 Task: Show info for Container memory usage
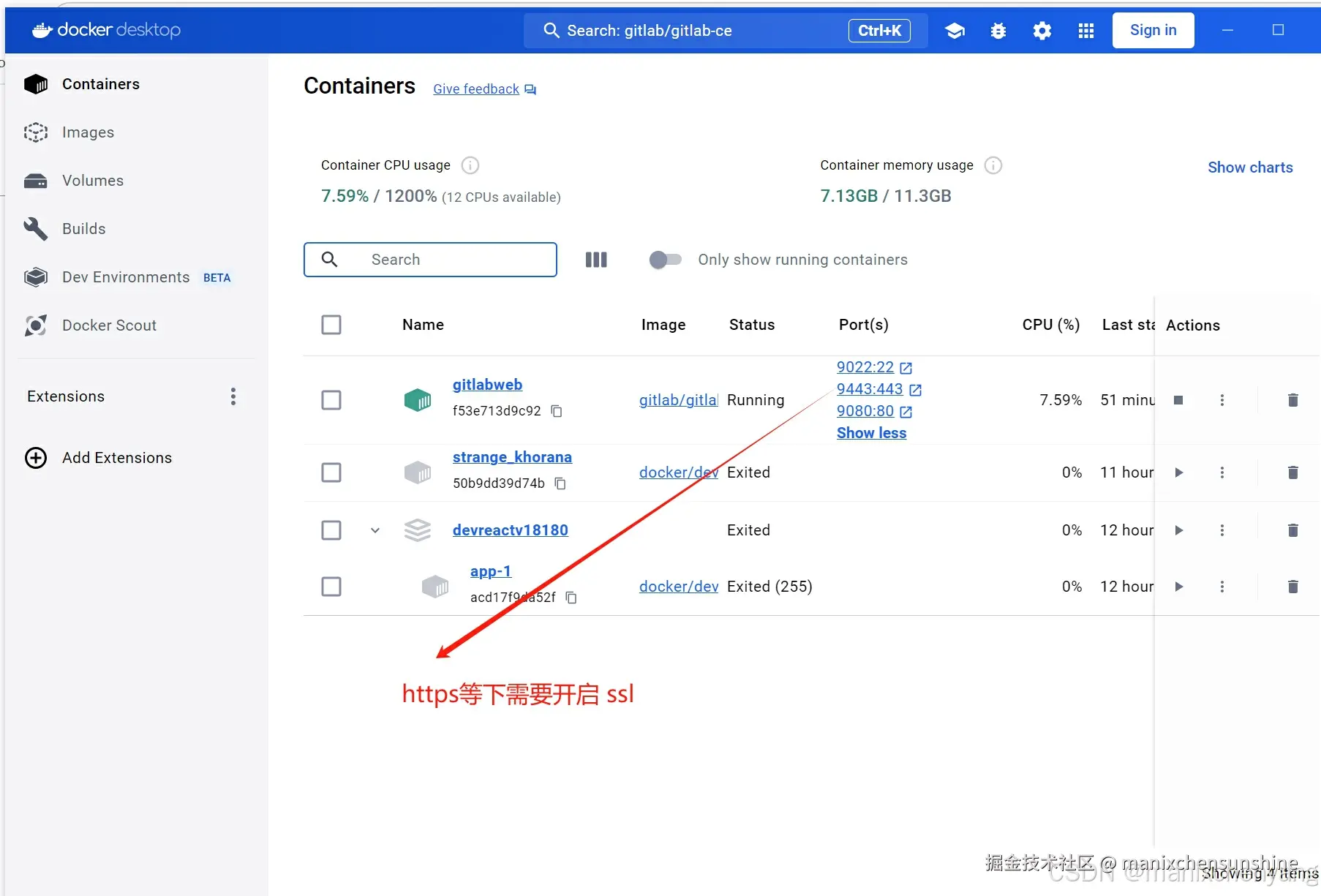[993, 165]
